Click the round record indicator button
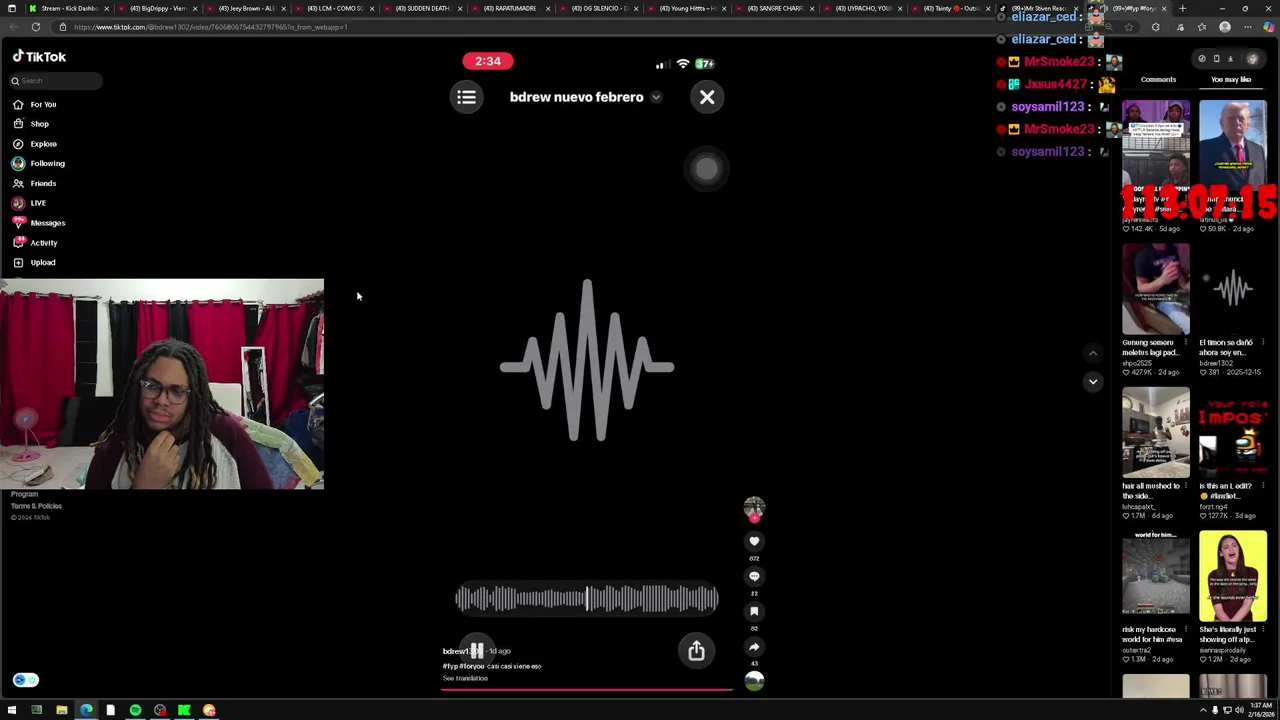 coord(706,169)
